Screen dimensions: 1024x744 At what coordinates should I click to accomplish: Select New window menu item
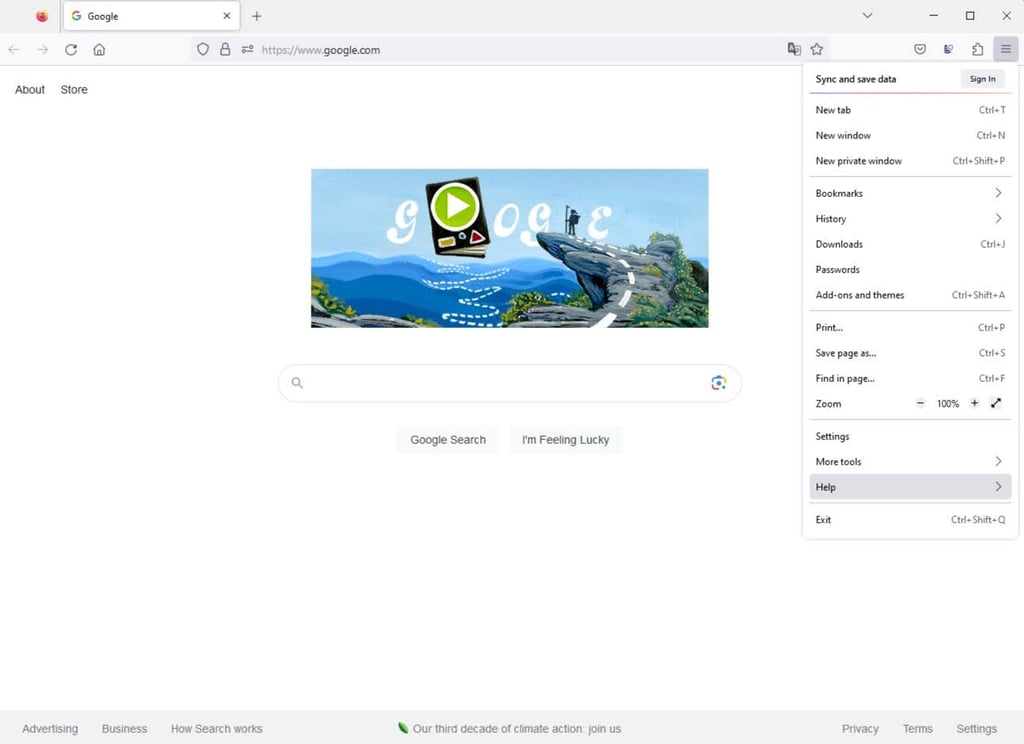(x=910, y=136)
